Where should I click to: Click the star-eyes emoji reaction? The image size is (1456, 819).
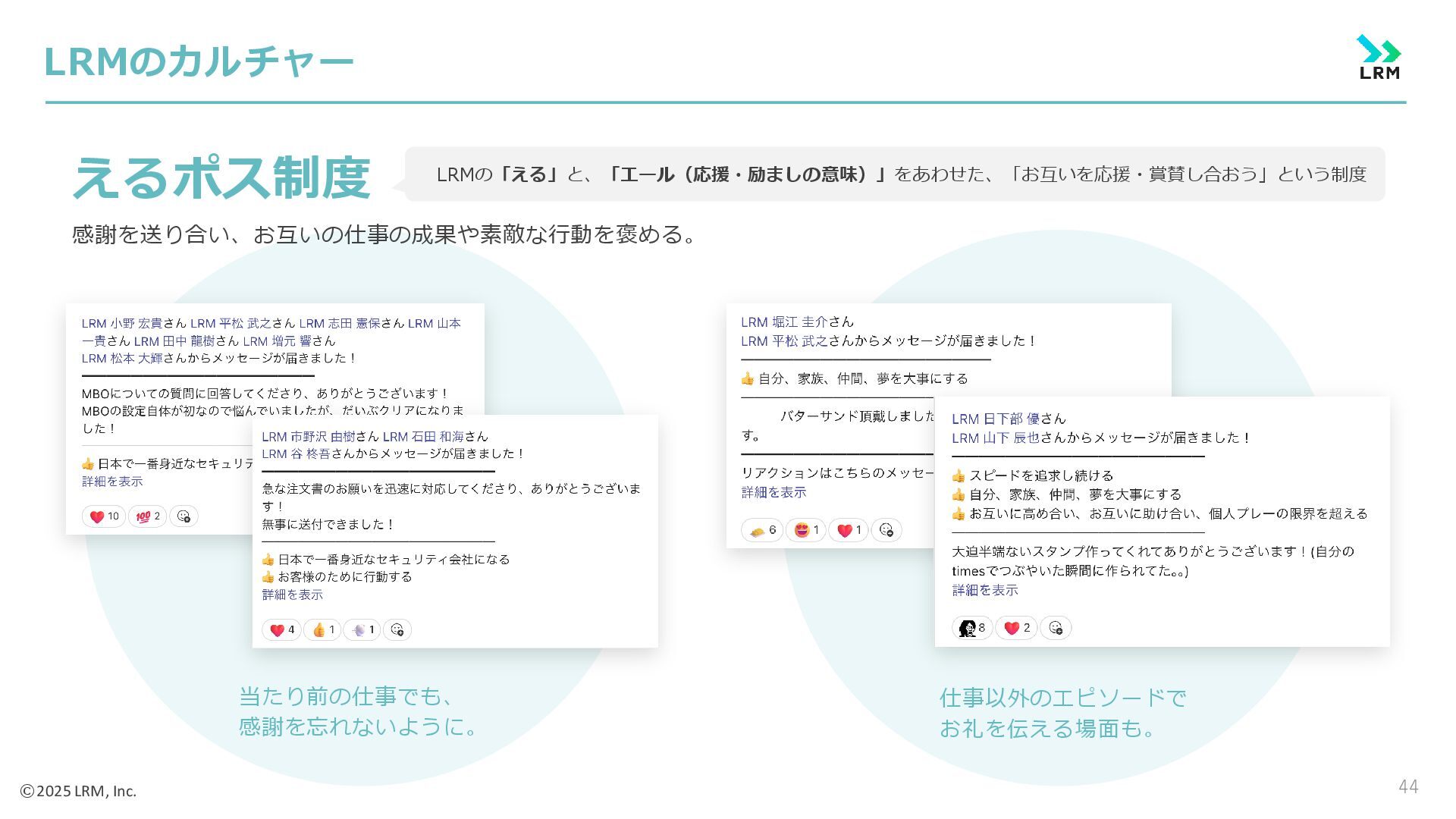[x=805, y=530]
